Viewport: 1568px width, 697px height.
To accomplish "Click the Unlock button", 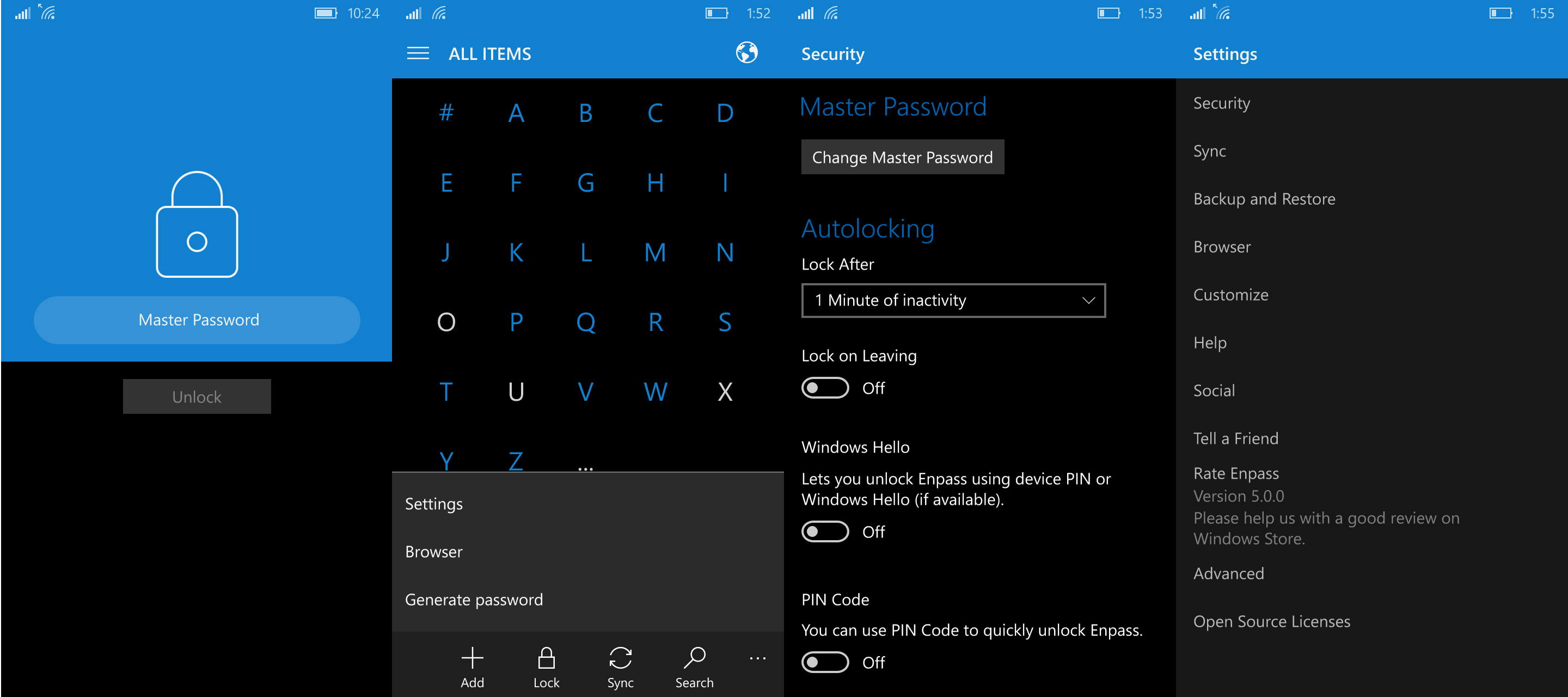I will click(197, 396).
